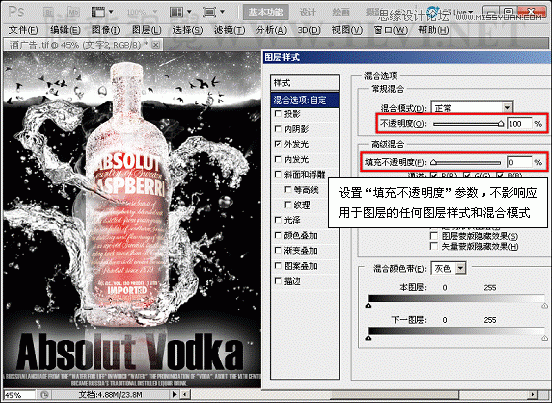Screen dimensions: 552x403
Task: Enable the 斜面和浮雕 bevel checkbox
Action: click(x=278, y=174)
